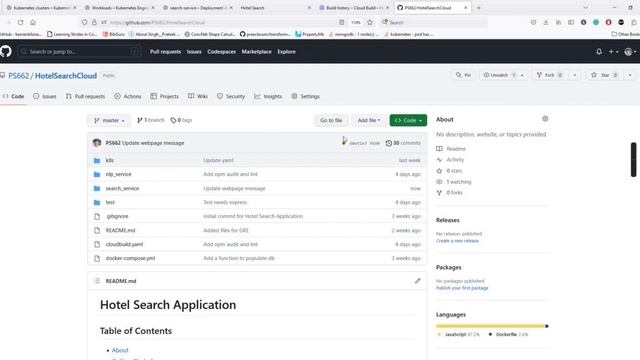640x360 pixels.
Task: Open Codespaces in top nav
Action: coord(222,52)
